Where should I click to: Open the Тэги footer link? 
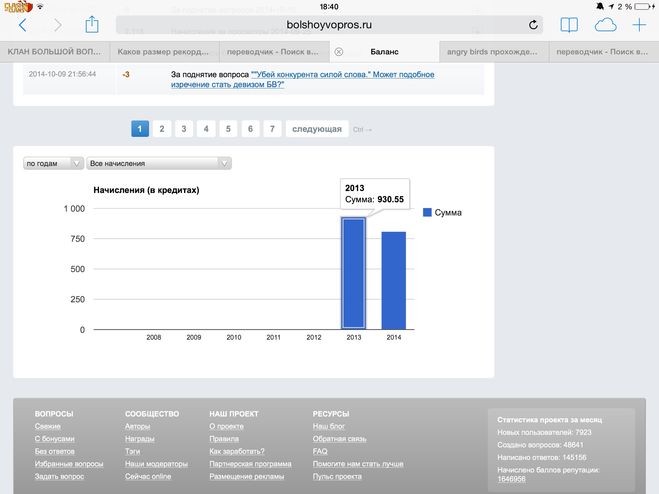coord(132,452)
